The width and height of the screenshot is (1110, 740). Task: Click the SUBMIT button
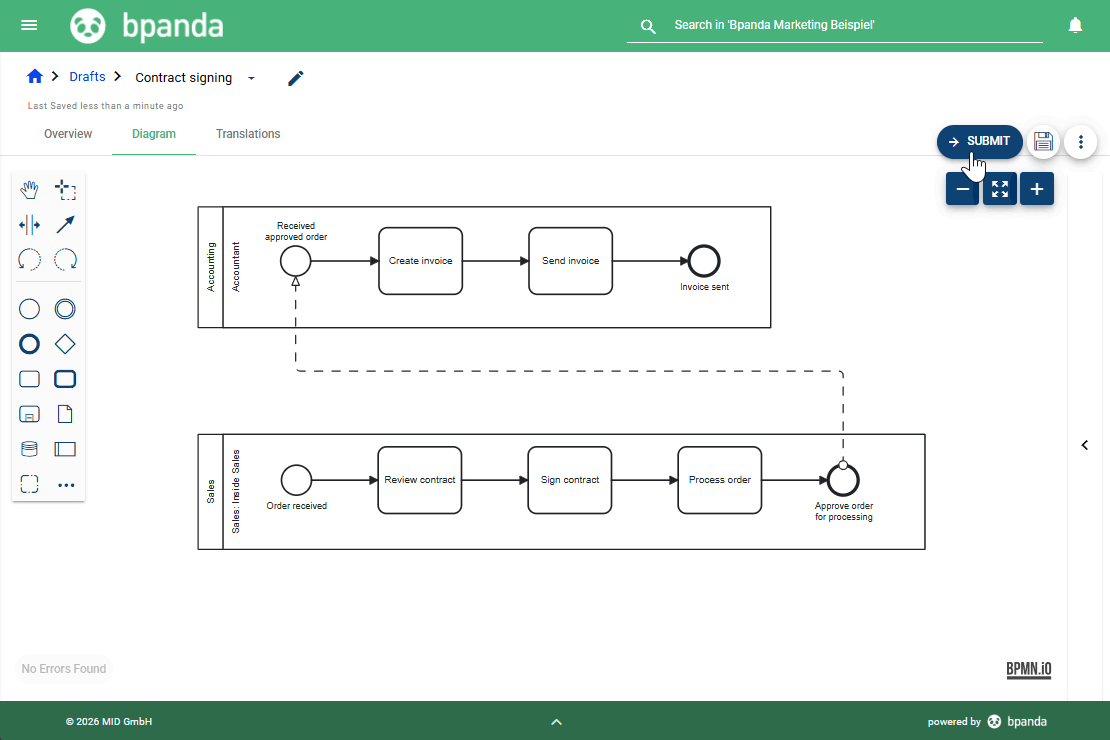pyautogui.click(x=980, y=142)
